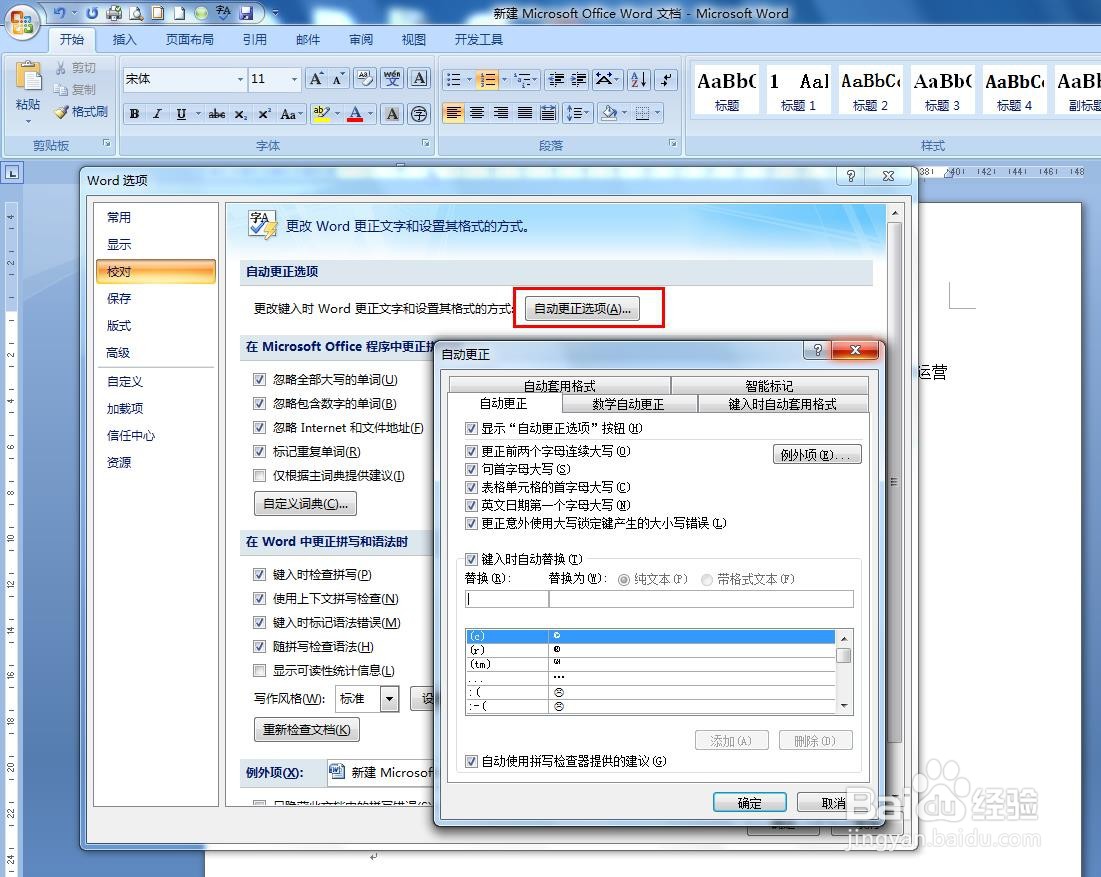Switch to 键入时自动套用格式 tab
Image resolution: width=1101 pixels, height=877 pixels.
pyautogui.click(x=782, y=404)
